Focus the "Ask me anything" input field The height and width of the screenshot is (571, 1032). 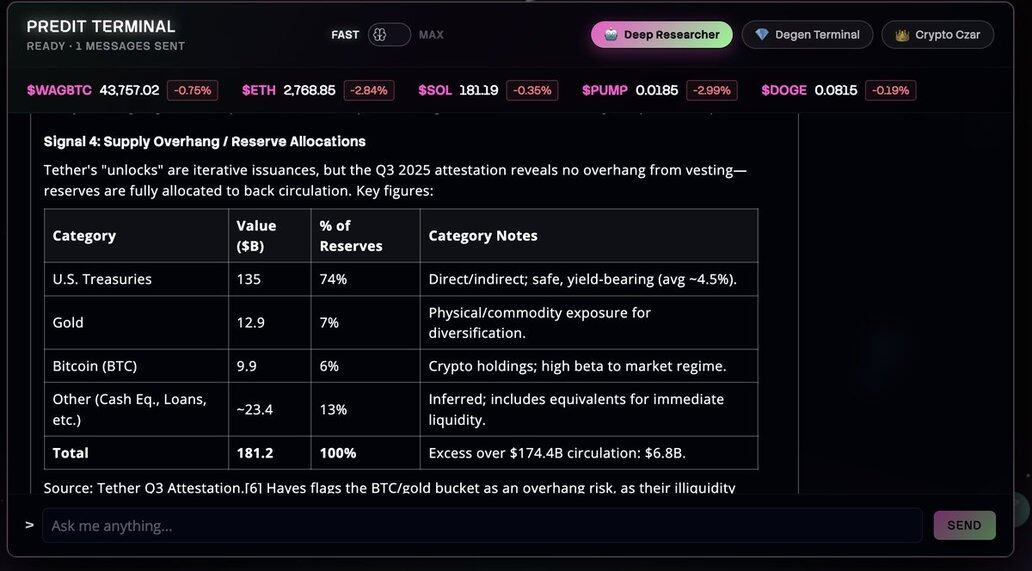480,525
